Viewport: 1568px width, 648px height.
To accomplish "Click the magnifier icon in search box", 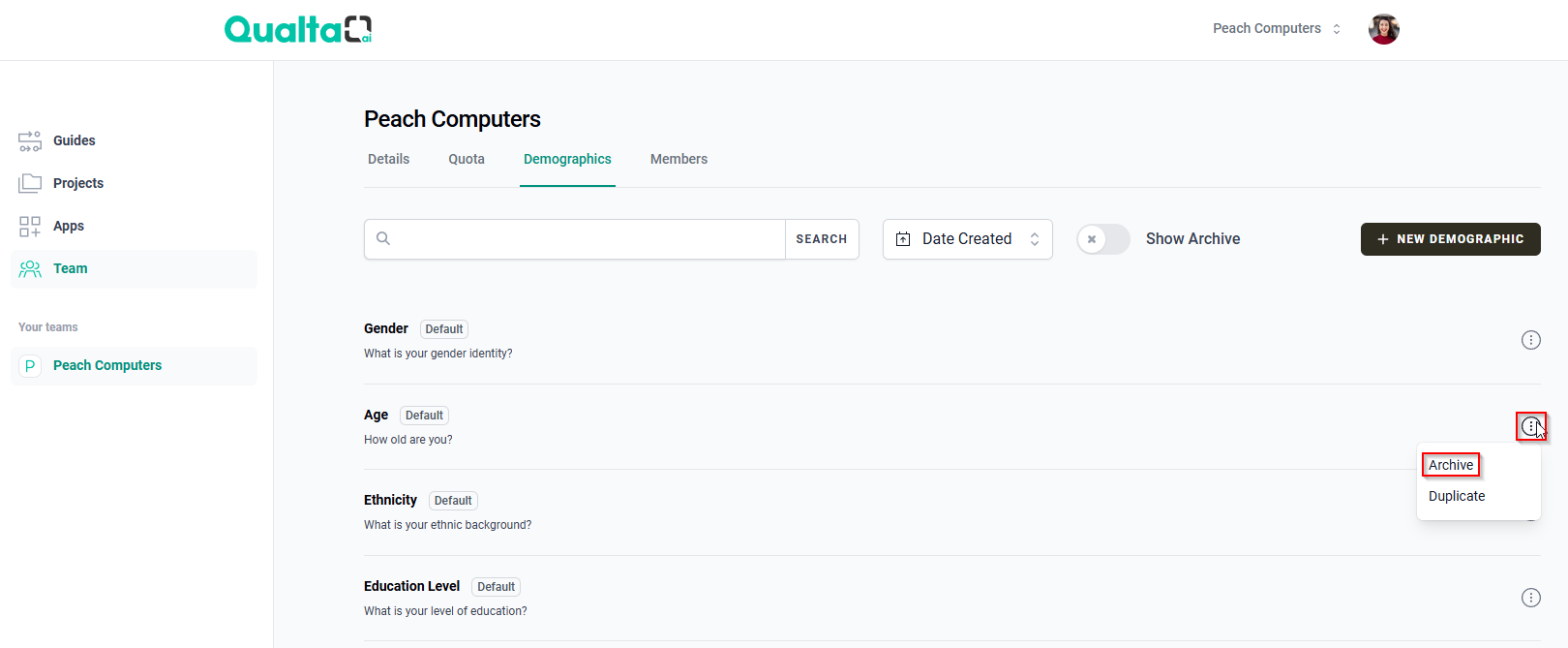I will pyautogui.click(x=383, y=238).
